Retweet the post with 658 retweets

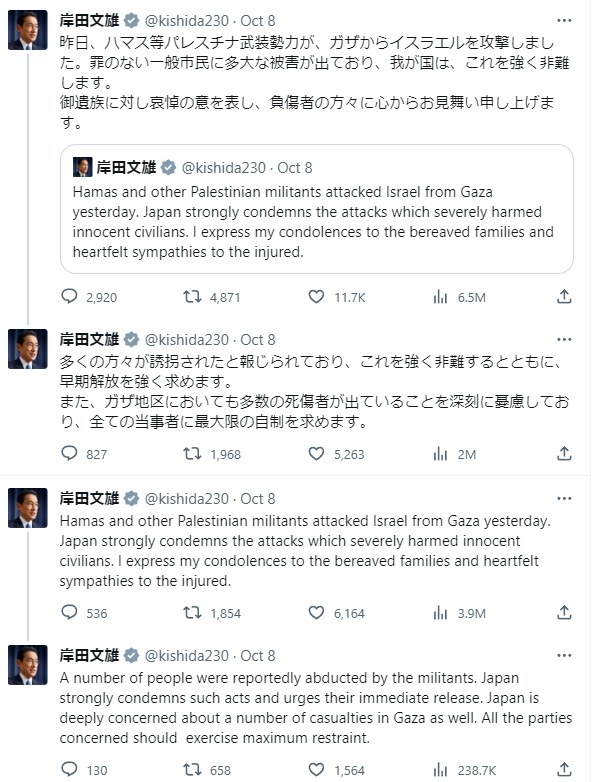click(192, 770)
